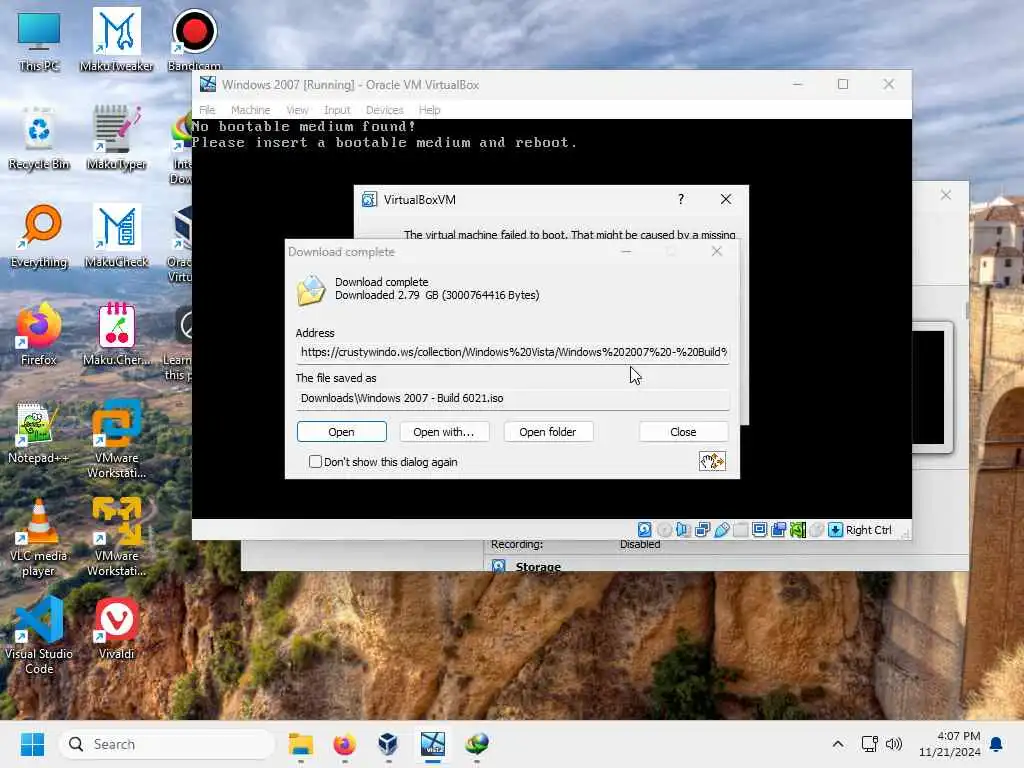Click the Internet Download Manager taskbar icon
The height and width of the screenshot is (768, 1024).
(477, 743)
